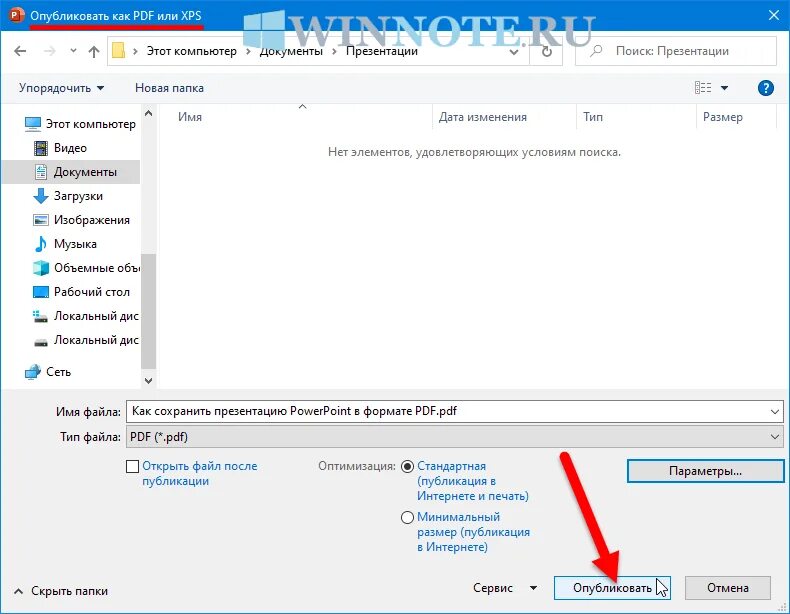Refresh the Презентации folder view

tap(547, 51)
